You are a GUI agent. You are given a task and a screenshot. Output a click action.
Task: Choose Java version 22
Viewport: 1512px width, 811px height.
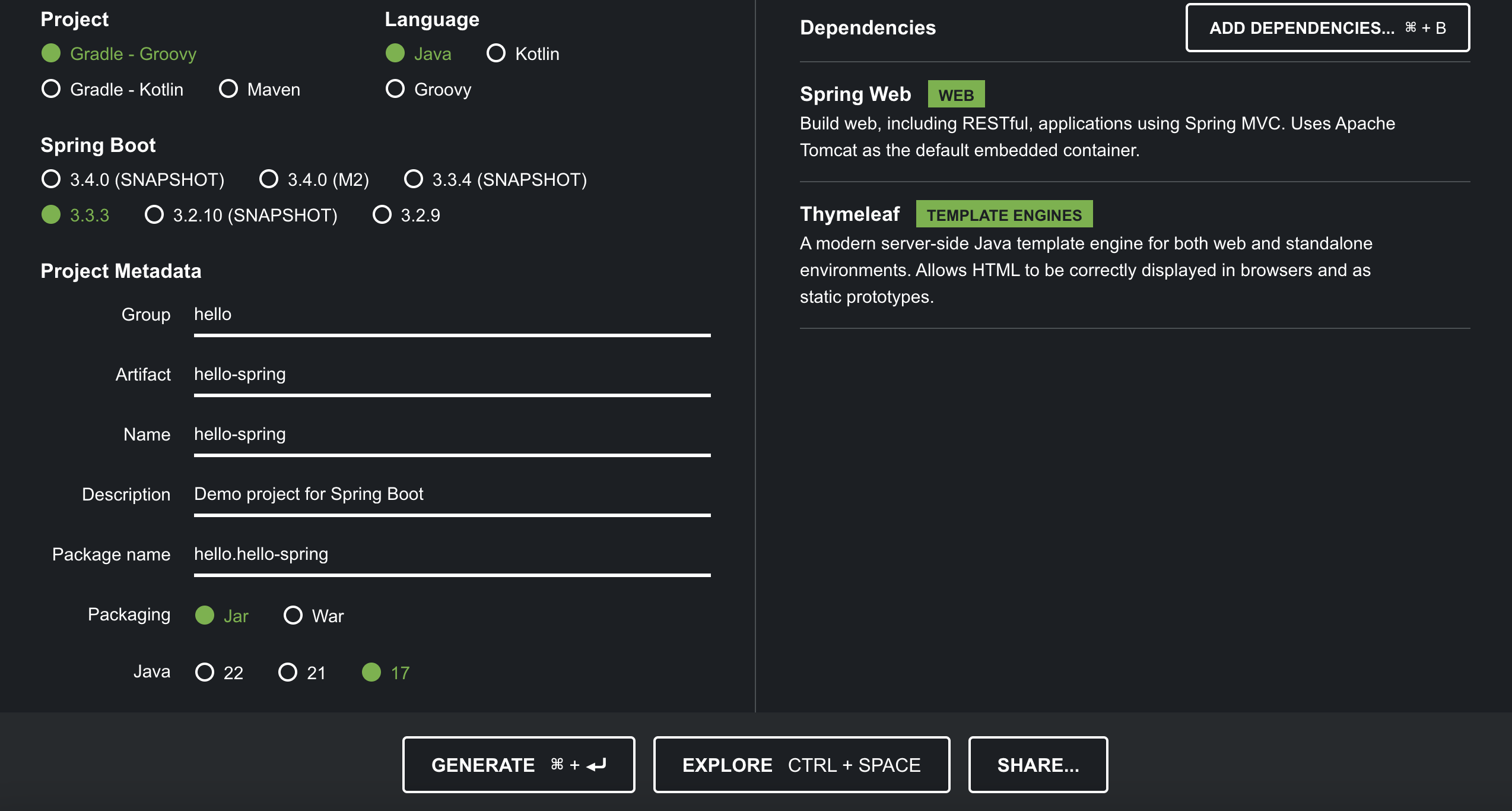[205, 672]
